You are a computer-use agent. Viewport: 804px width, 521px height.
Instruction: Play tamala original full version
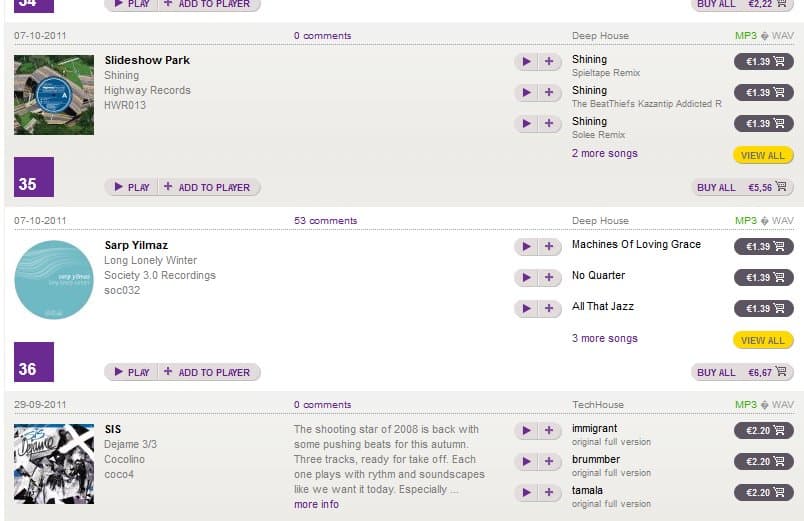pyautogui.click(x=526, y=492)
